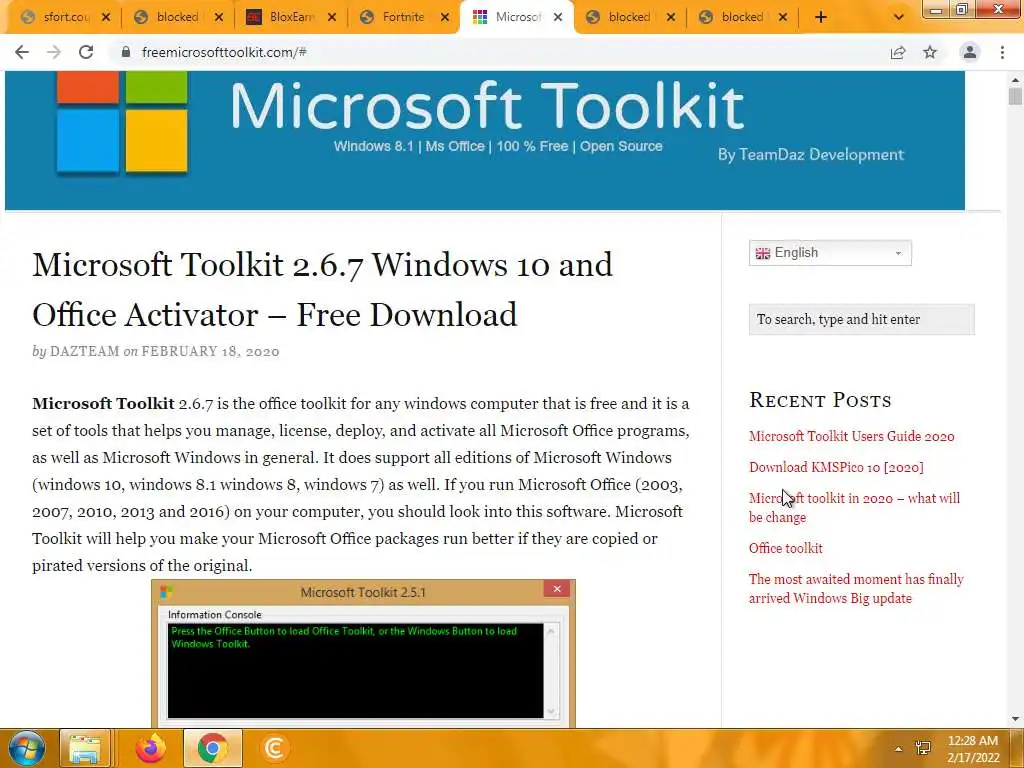Click the taskbar clock showing 12:28 AM
1024x768 pixels.
click(973, 749)
